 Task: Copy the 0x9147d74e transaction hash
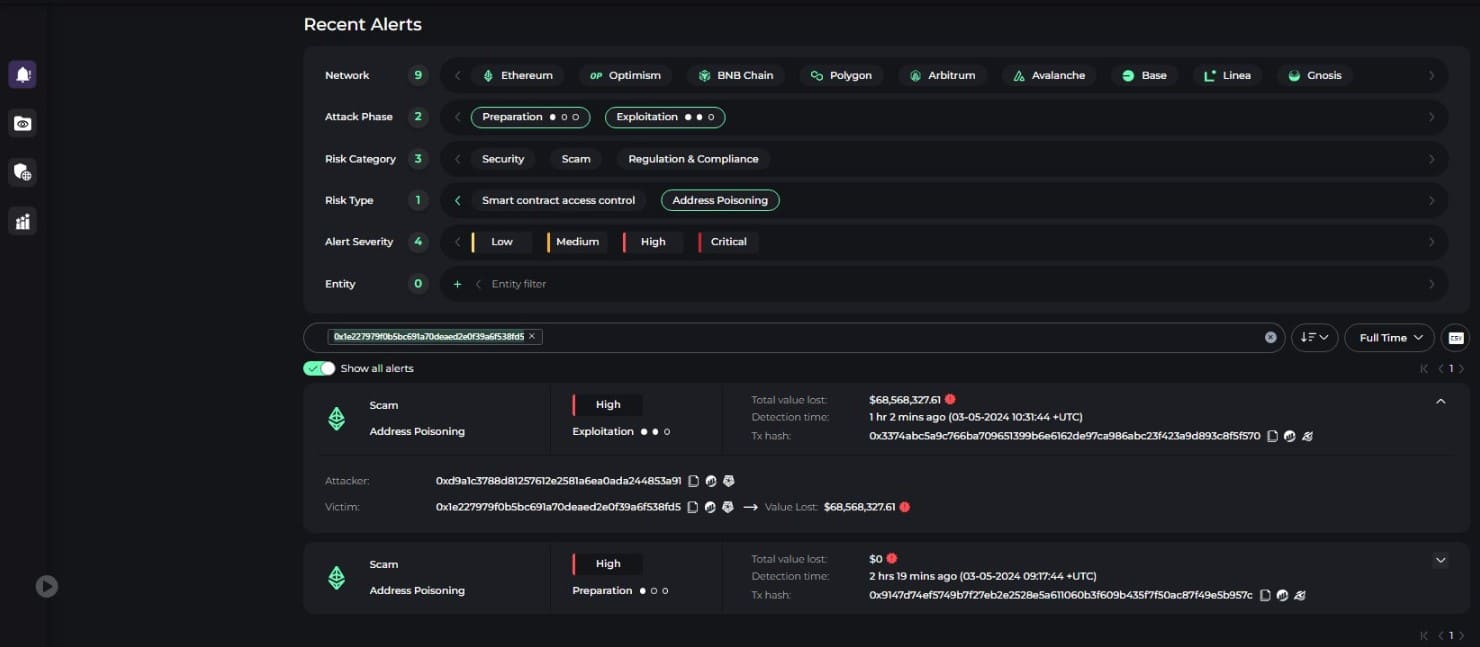1265,595
